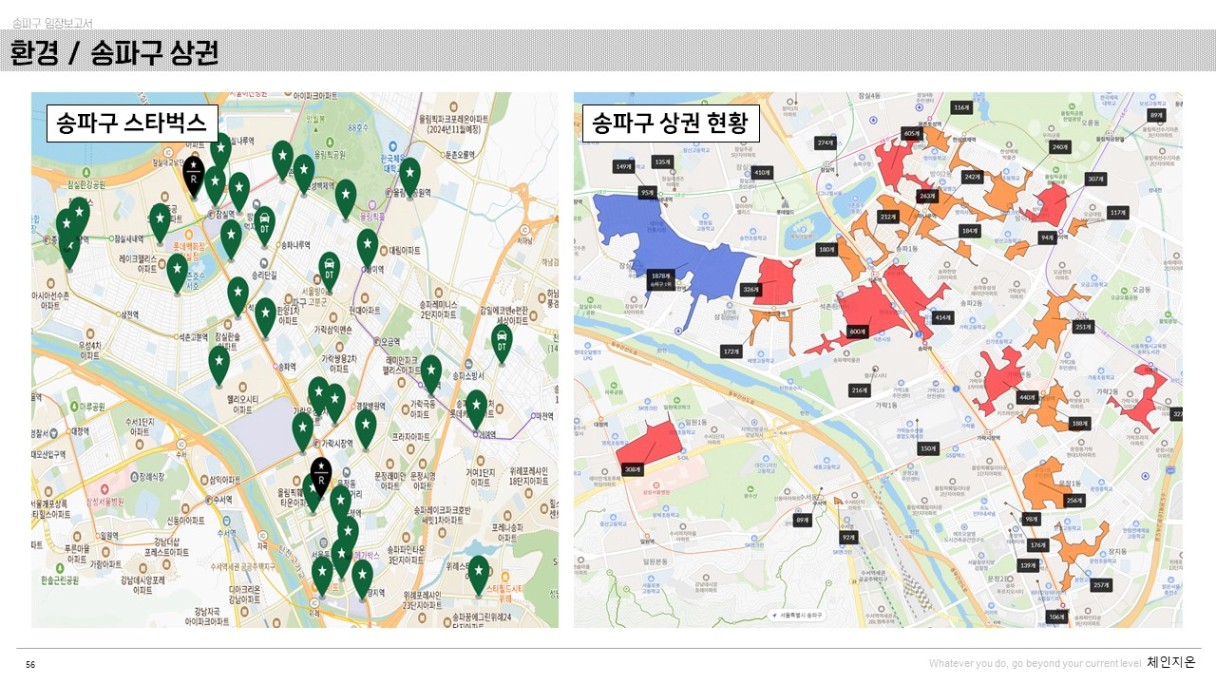Viewport: 1216px width, 684px height.
Task: Select the DT Starbucks pin near 세상아파트
Action: [x=501, y=342]
